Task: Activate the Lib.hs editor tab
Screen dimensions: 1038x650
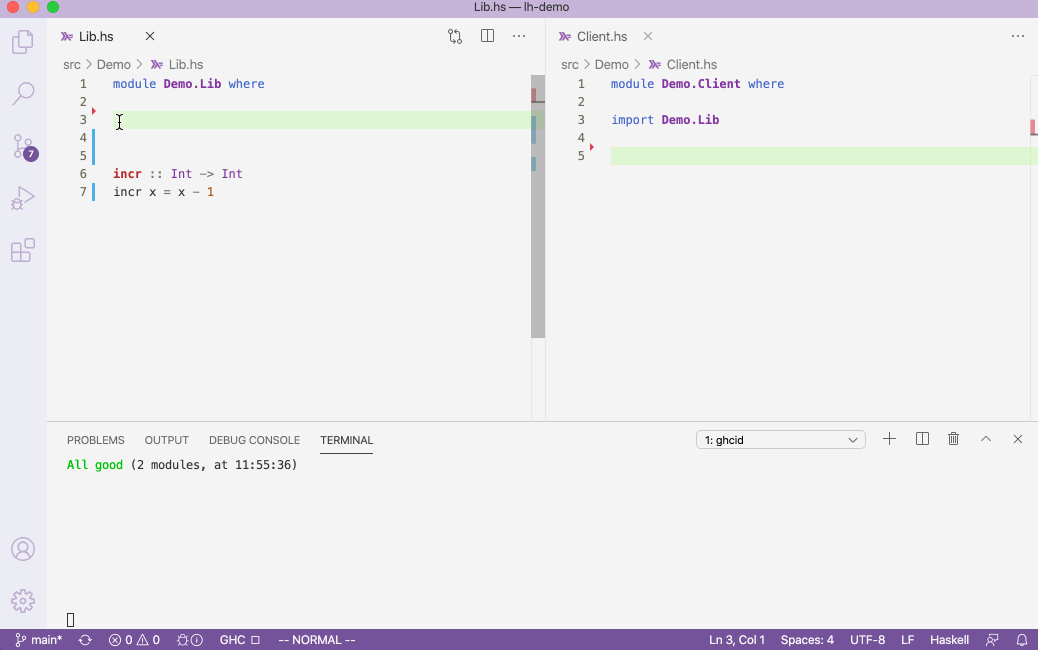Action: [96, 36]
